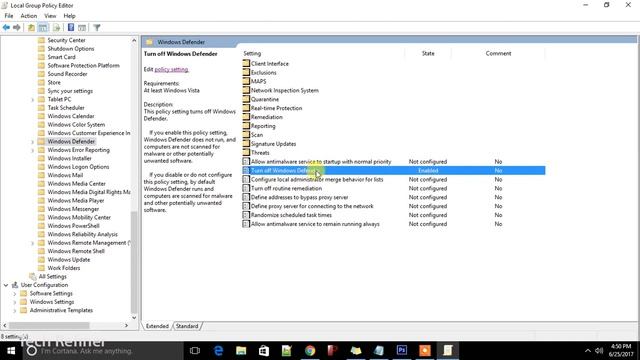Open the Action menu
The height and width of the screenshot is (360, 640).
(29, 16)
